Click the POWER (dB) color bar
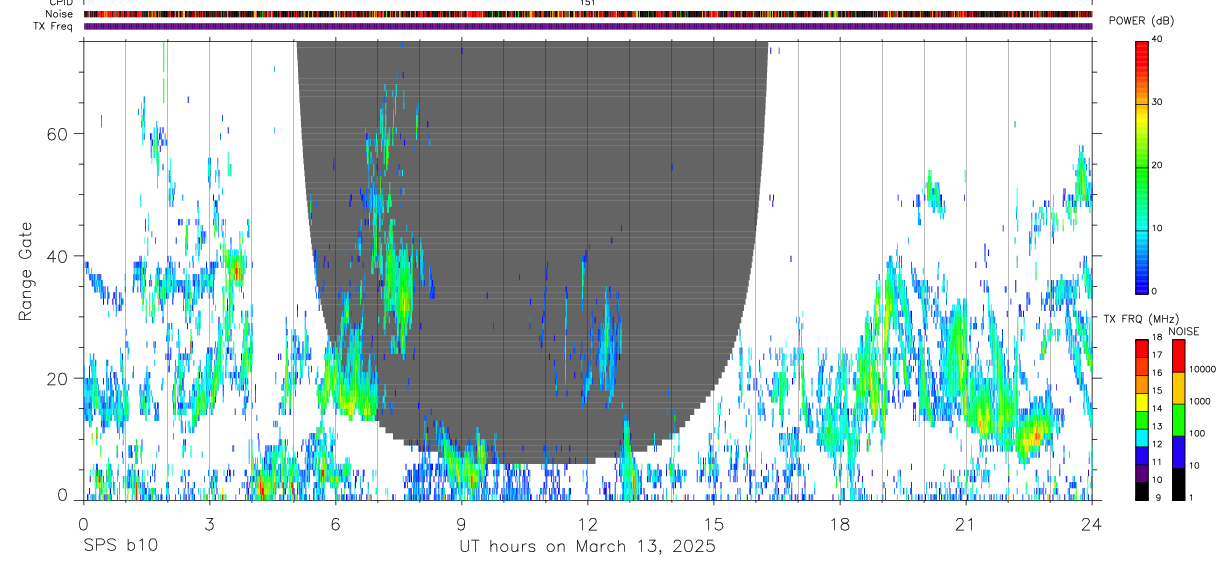 pyautogui.click(x=1141, y=166)
